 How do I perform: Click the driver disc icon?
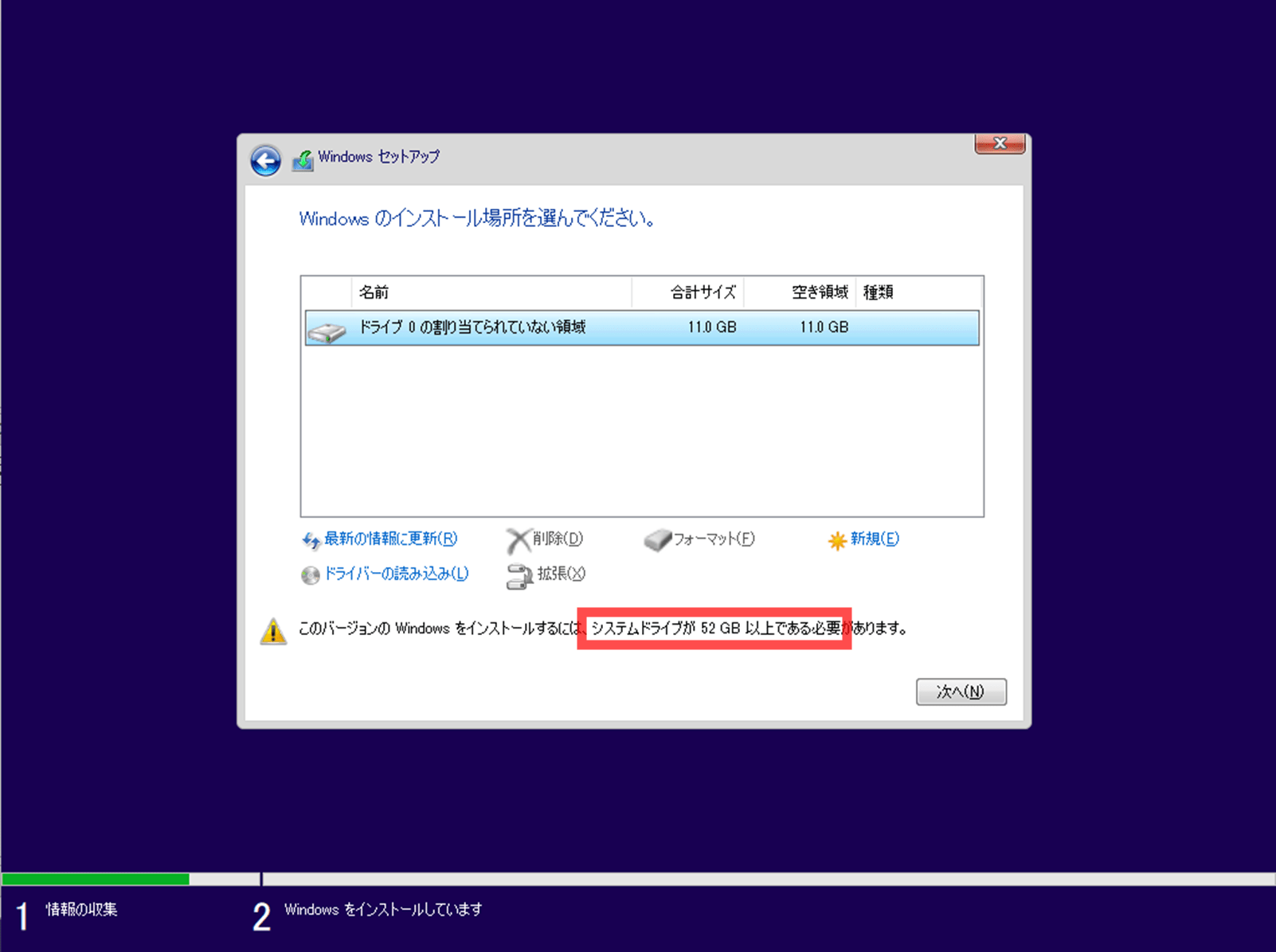click(311, 575)
